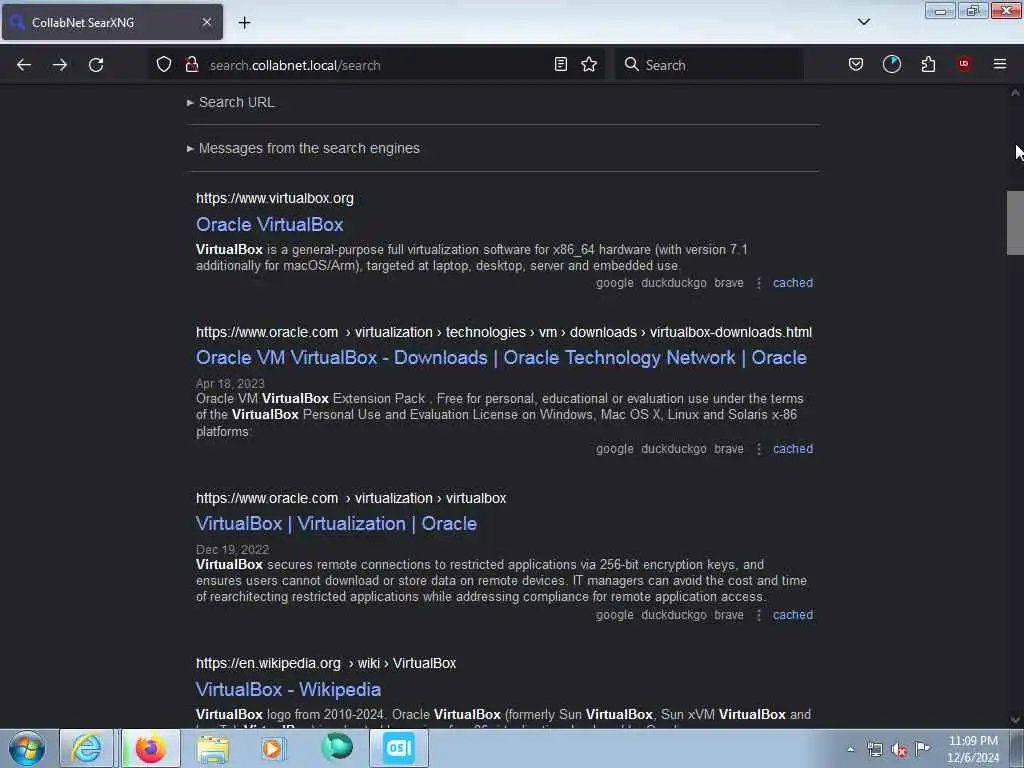Viewport: 1024px width, 768px height.
Task: Open more options for Virtualization result
Action: [759, 615]
